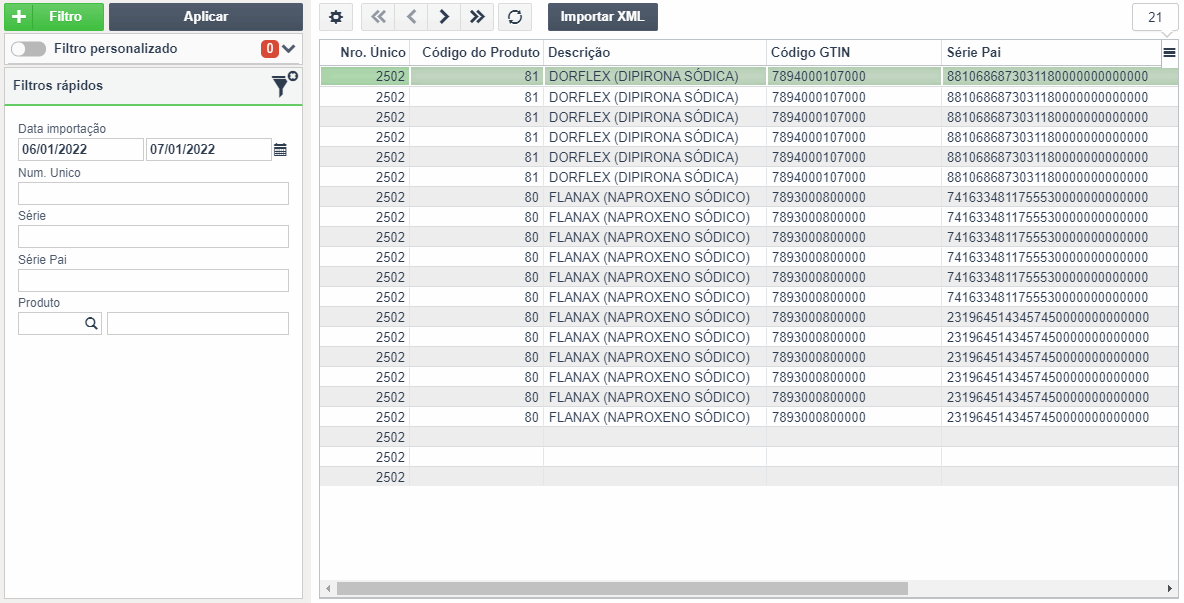Focus the Produto description field
The height and width of the screenshot is (603, 1184).
198,323
